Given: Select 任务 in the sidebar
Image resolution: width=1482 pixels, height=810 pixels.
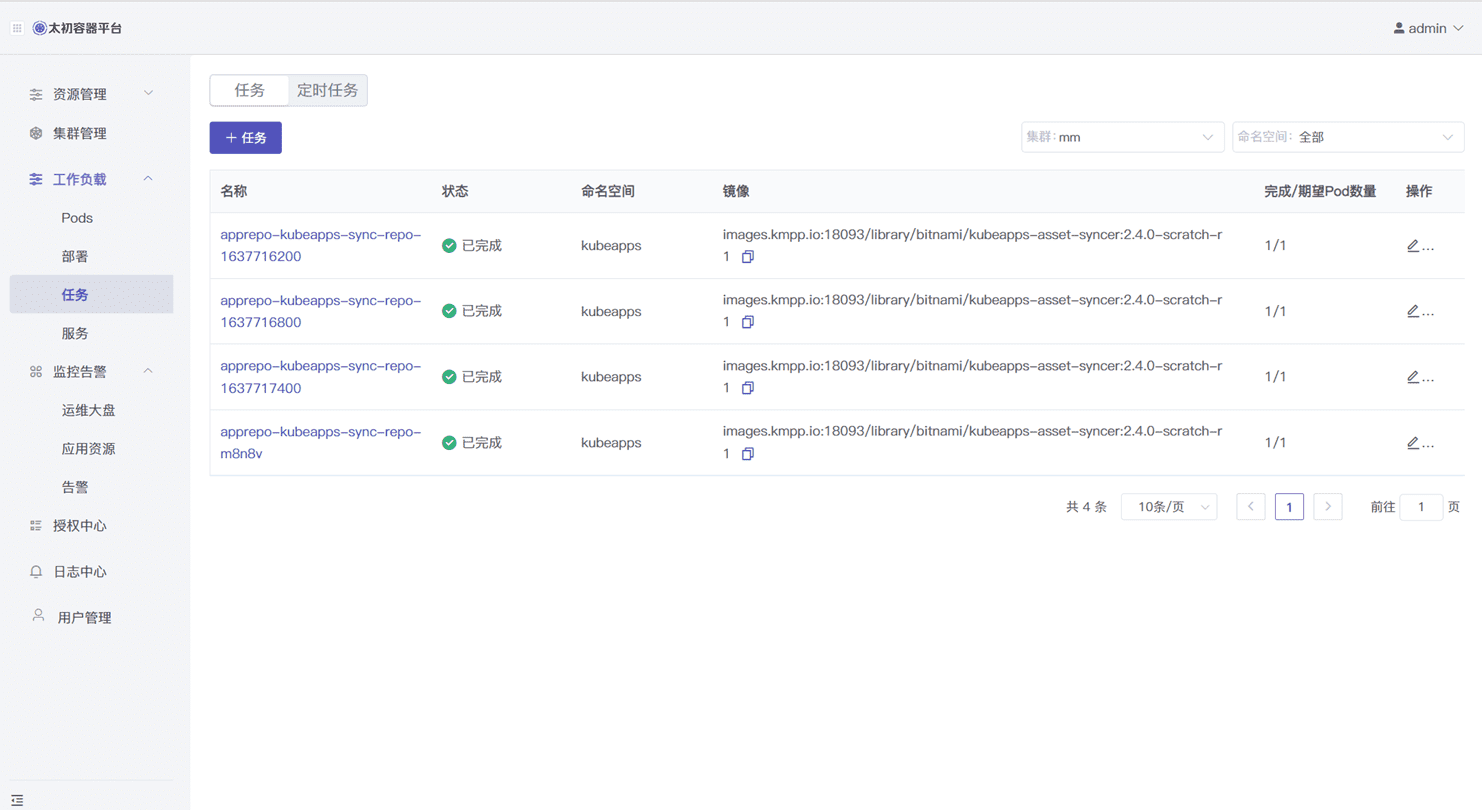Looking at the screenshot, I should pyautogui.click(x=92, y=294).
